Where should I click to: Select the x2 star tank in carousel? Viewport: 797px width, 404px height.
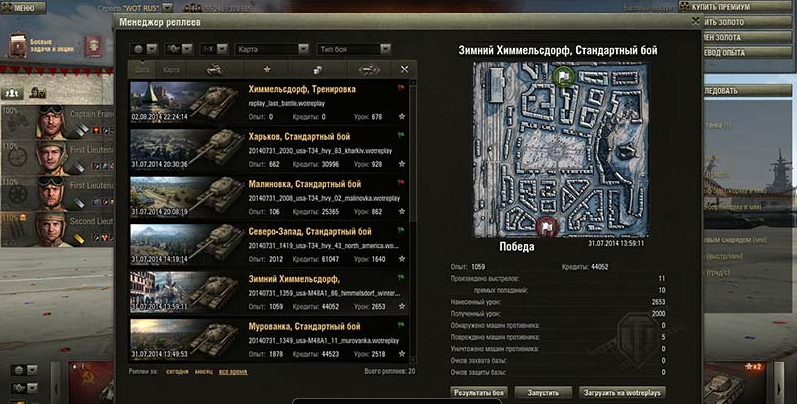point(736,383)
